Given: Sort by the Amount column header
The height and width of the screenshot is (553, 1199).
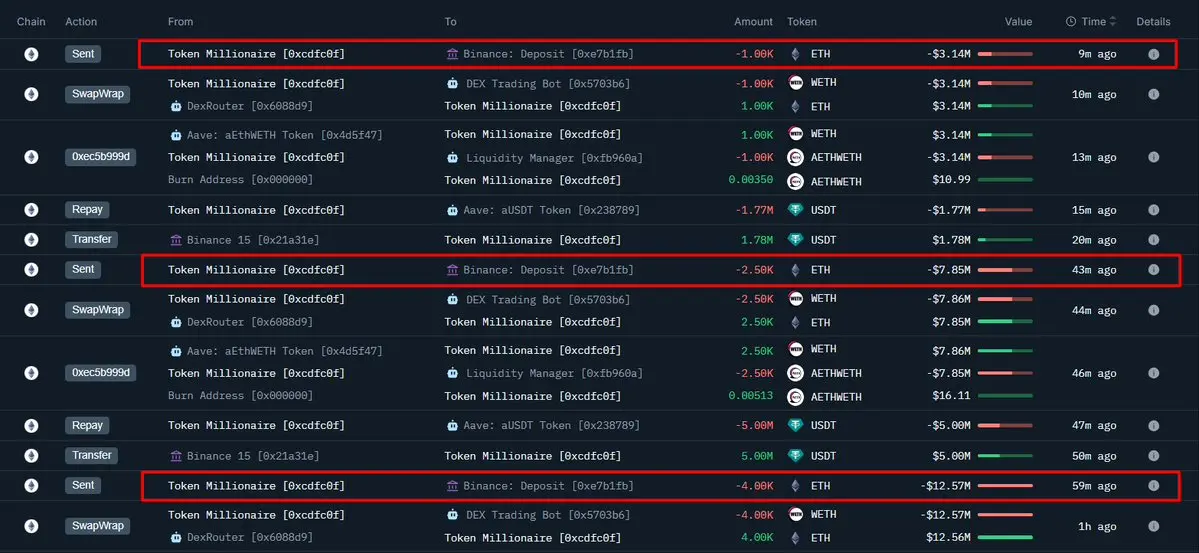Looking at the screenshot, I should coord(753,22).
